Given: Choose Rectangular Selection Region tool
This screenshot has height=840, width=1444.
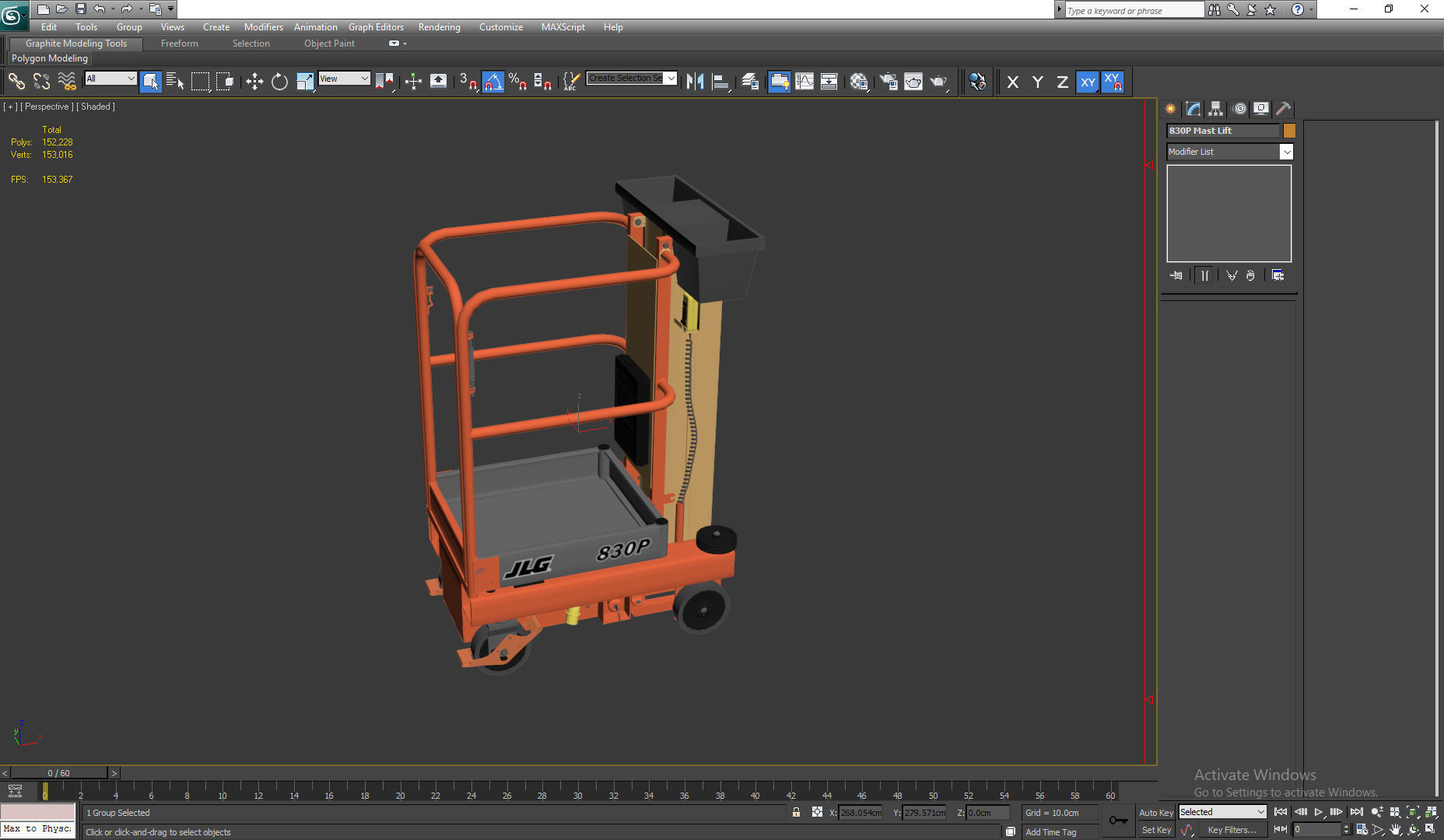Looking at the screenshot, I should coord(200,81).
